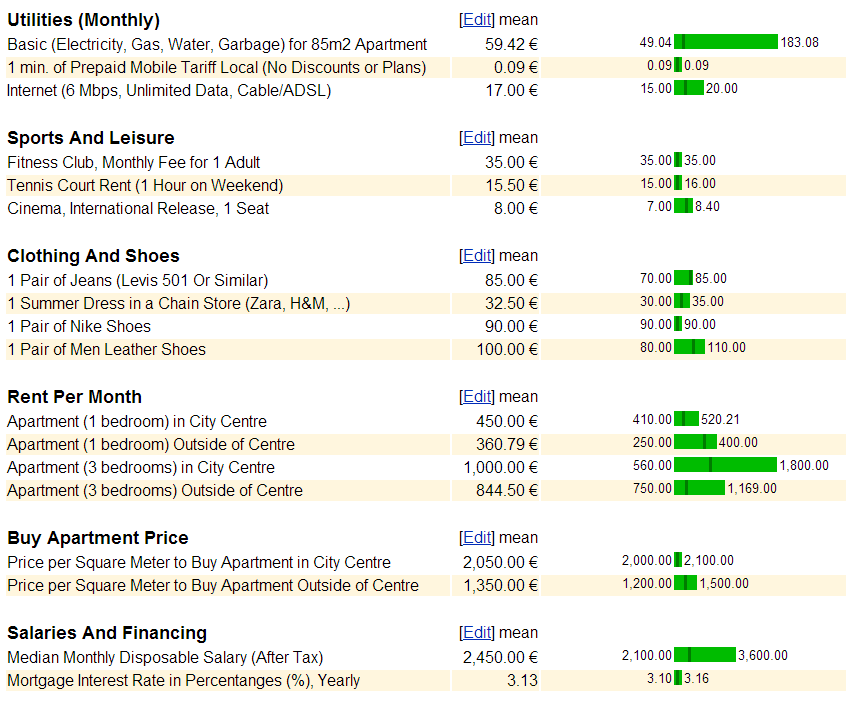Click the Tennis Court Rent label
The image size is (846, 704).
point(145,186)
